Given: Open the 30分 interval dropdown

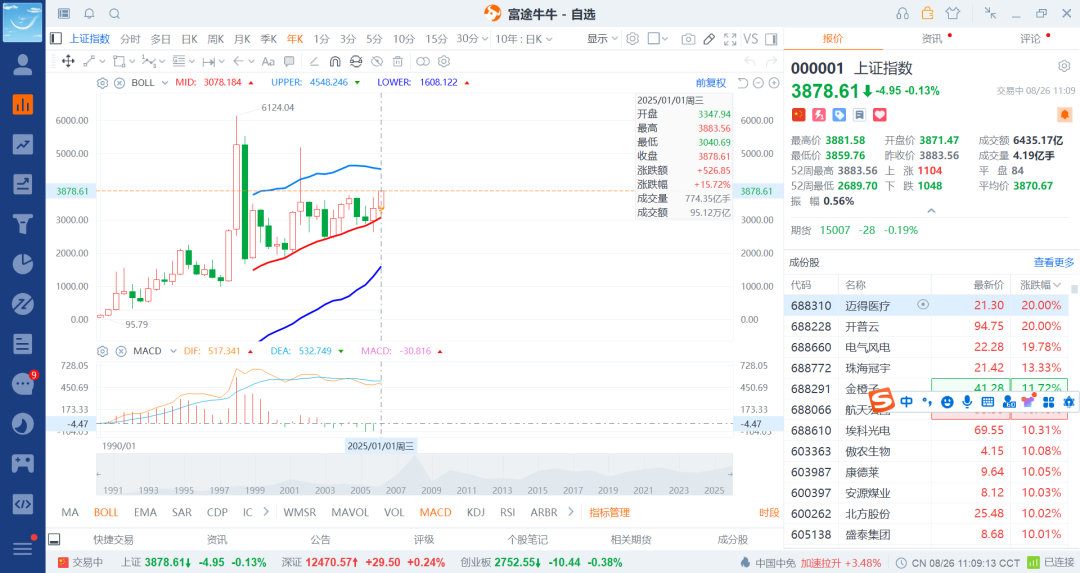Looking at the screenshot, I should [x=472, y=39].
